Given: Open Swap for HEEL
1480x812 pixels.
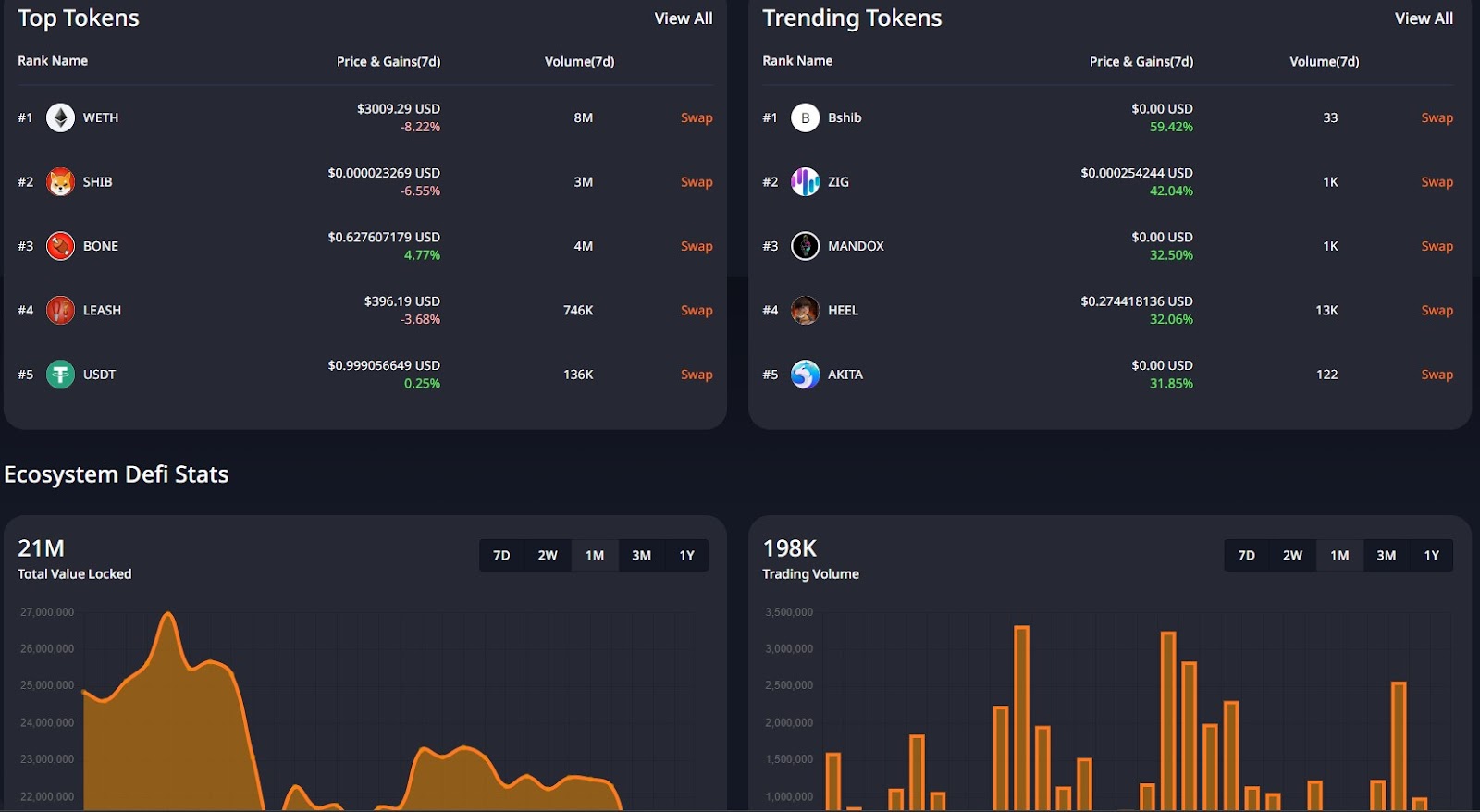Looking at the screenshot, I should click(1437, 310).
